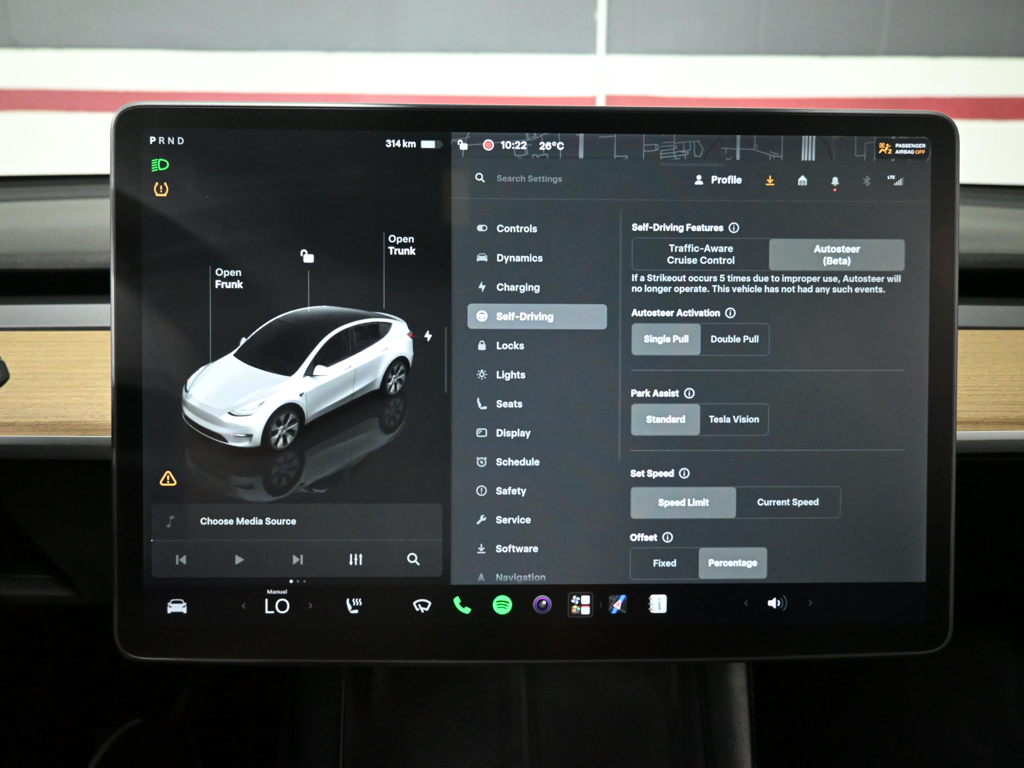Tap the Search Settings field
This screenshot has width=1024, height=768.
pos(529,178)
